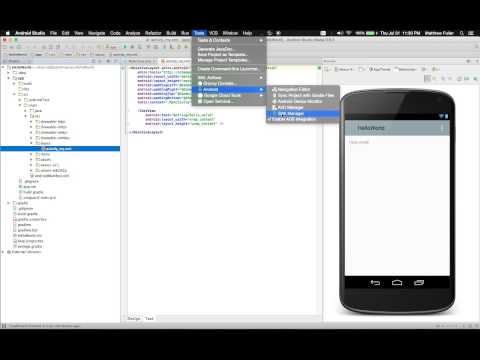Open the File menu
The height and width of the screenshot is (360, 480).
pyautogui.click(x=54, y=33)
